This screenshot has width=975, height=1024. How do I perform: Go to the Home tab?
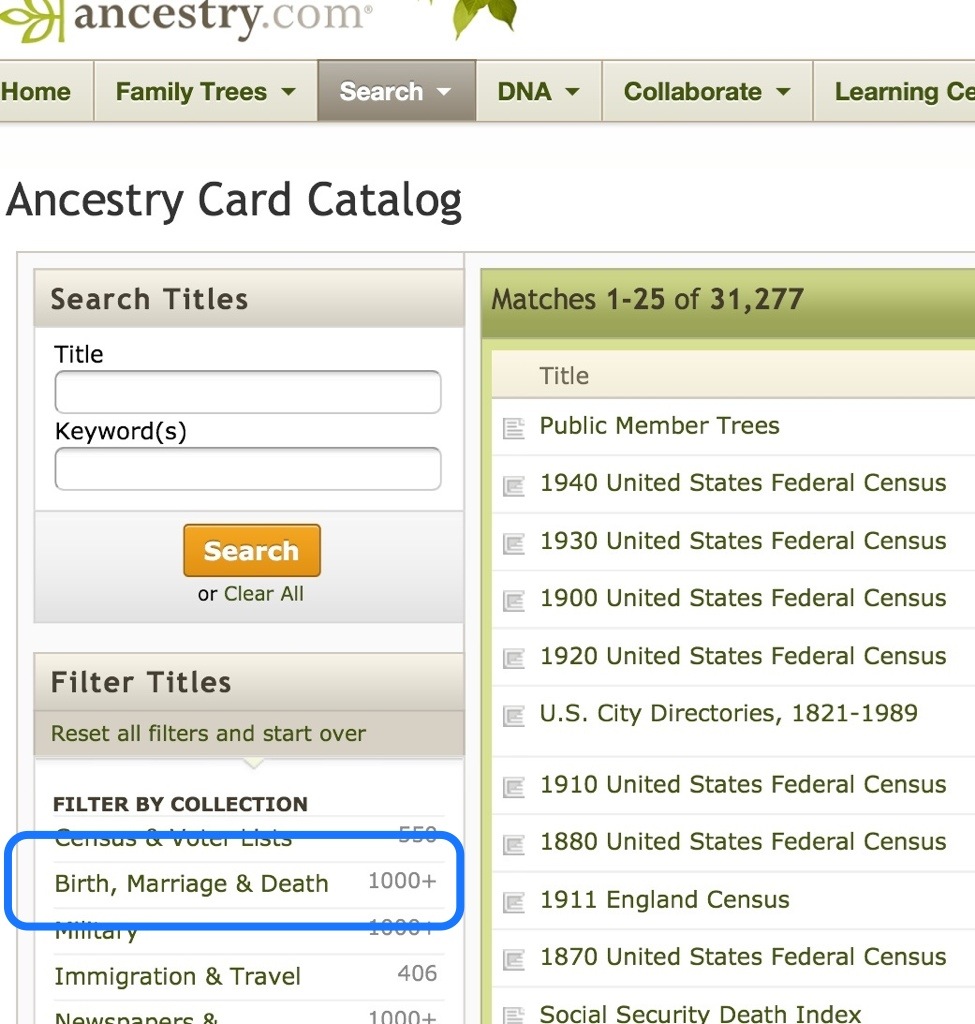36,92
